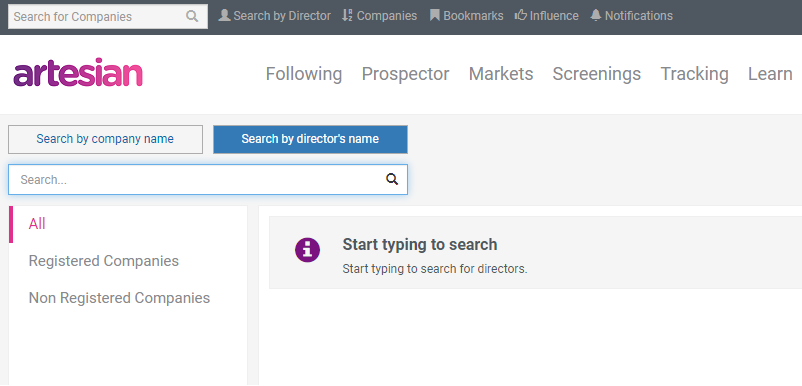
Task: Go to the Learn section
Action: tap(770, 74)
